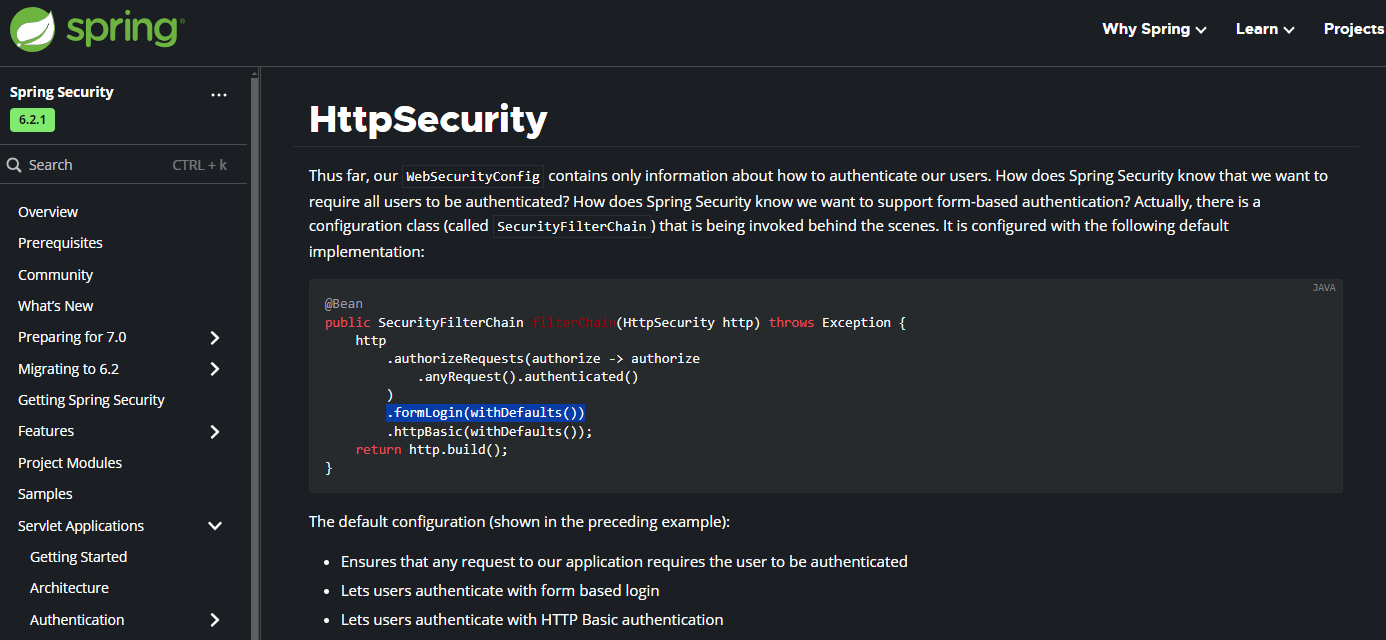Click the form based login bullet
This screenshot has height=640, width=1386.
[500, 591]
